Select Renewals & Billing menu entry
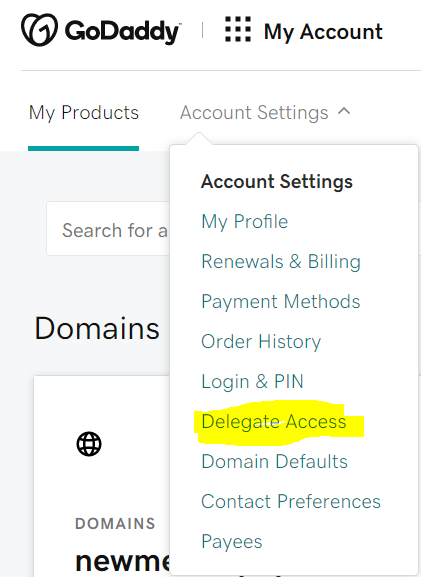This screenshot has height=577, width=421. (281, 262)
